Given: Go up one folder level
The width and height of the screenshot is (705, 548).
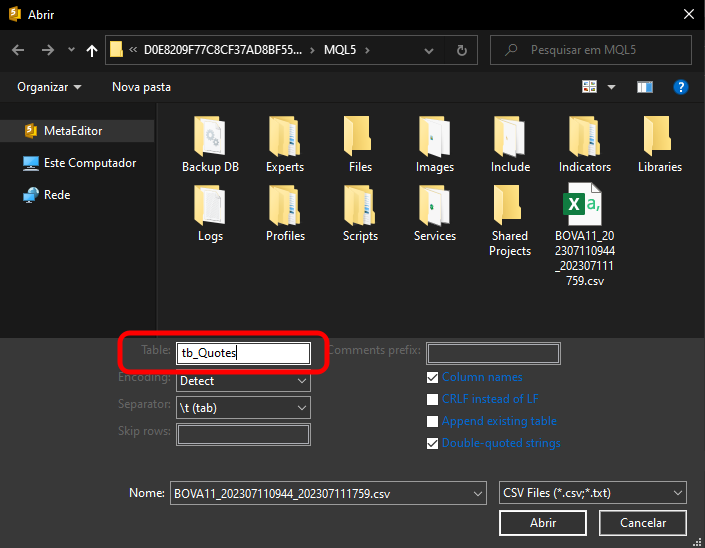Looking at the screenshot, I should point(92,50).
